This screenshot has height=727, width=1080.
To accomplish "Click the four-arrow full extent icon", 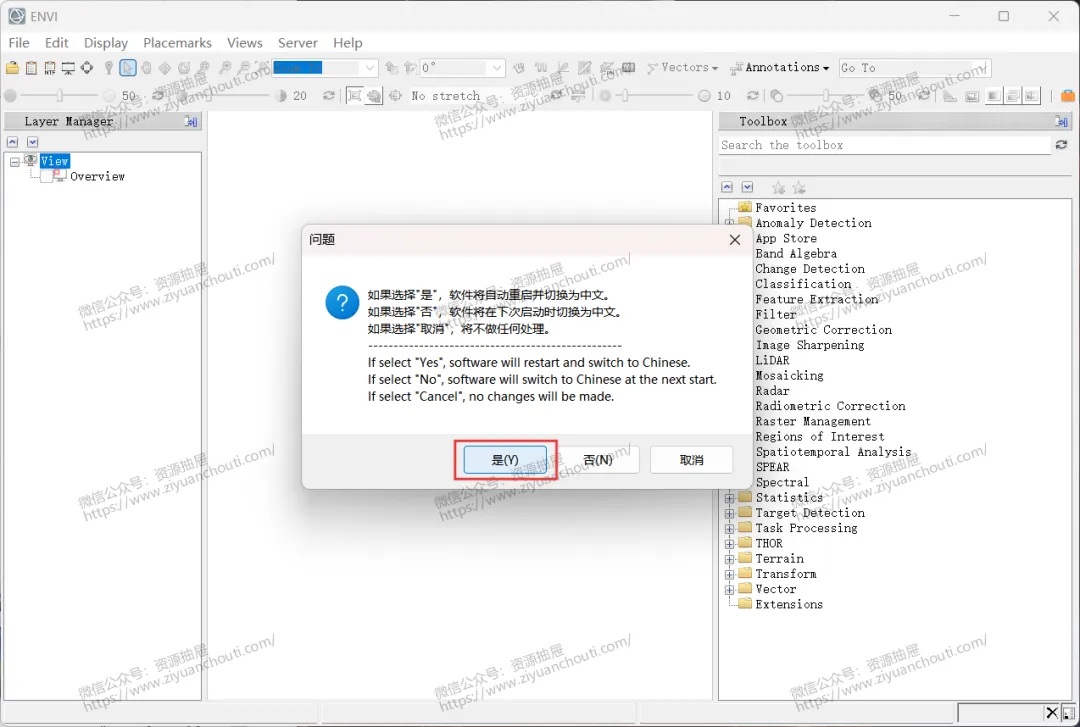I will point(87,68).
